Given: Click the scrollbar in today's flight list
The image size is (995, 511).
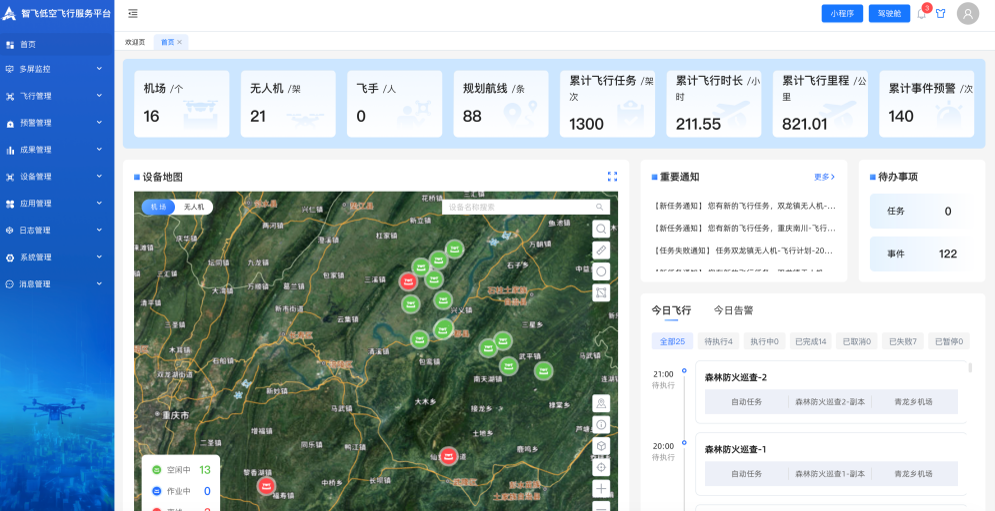Looking at the screenshot, I should (970, 368).
